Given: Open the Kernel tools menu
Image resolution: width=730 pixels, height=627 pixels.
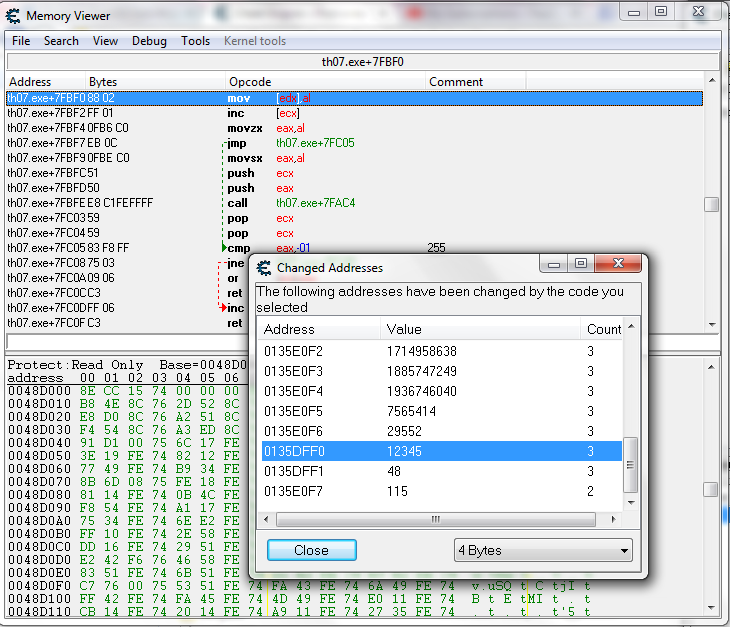Looking at the screenshot, I should pyautogui.click(x=254, y=41).
